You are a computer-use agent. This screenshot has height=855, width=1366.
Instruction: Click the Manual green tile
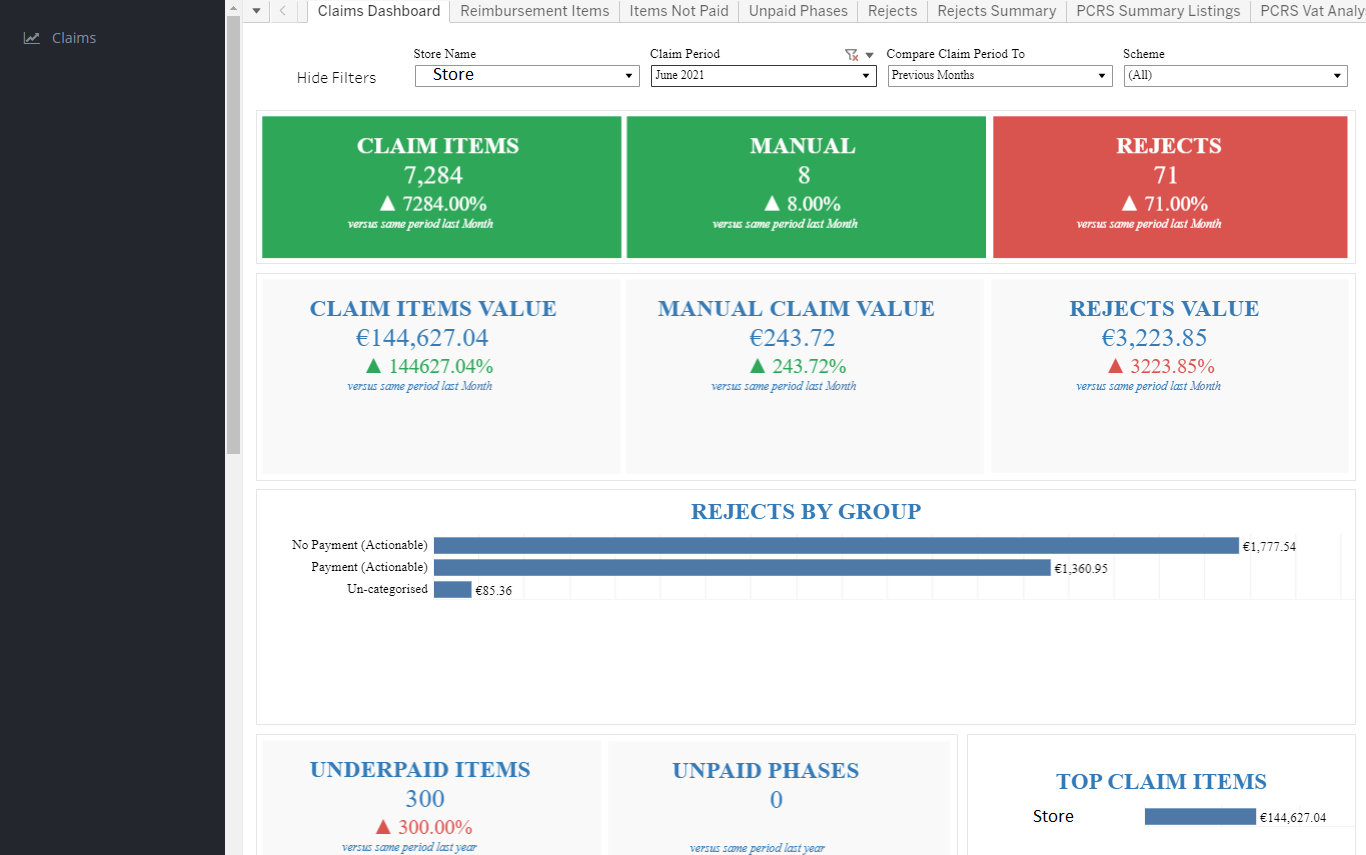[x=804, y=187]
